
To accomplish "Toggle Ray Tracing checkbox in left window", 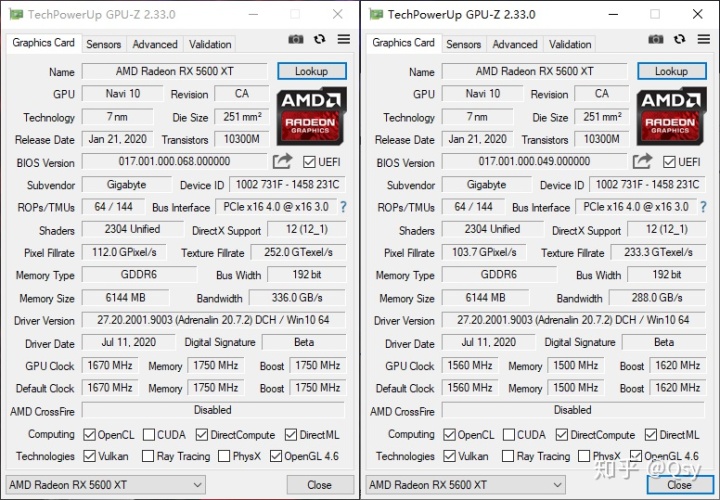I will click(x=148, y=456).
